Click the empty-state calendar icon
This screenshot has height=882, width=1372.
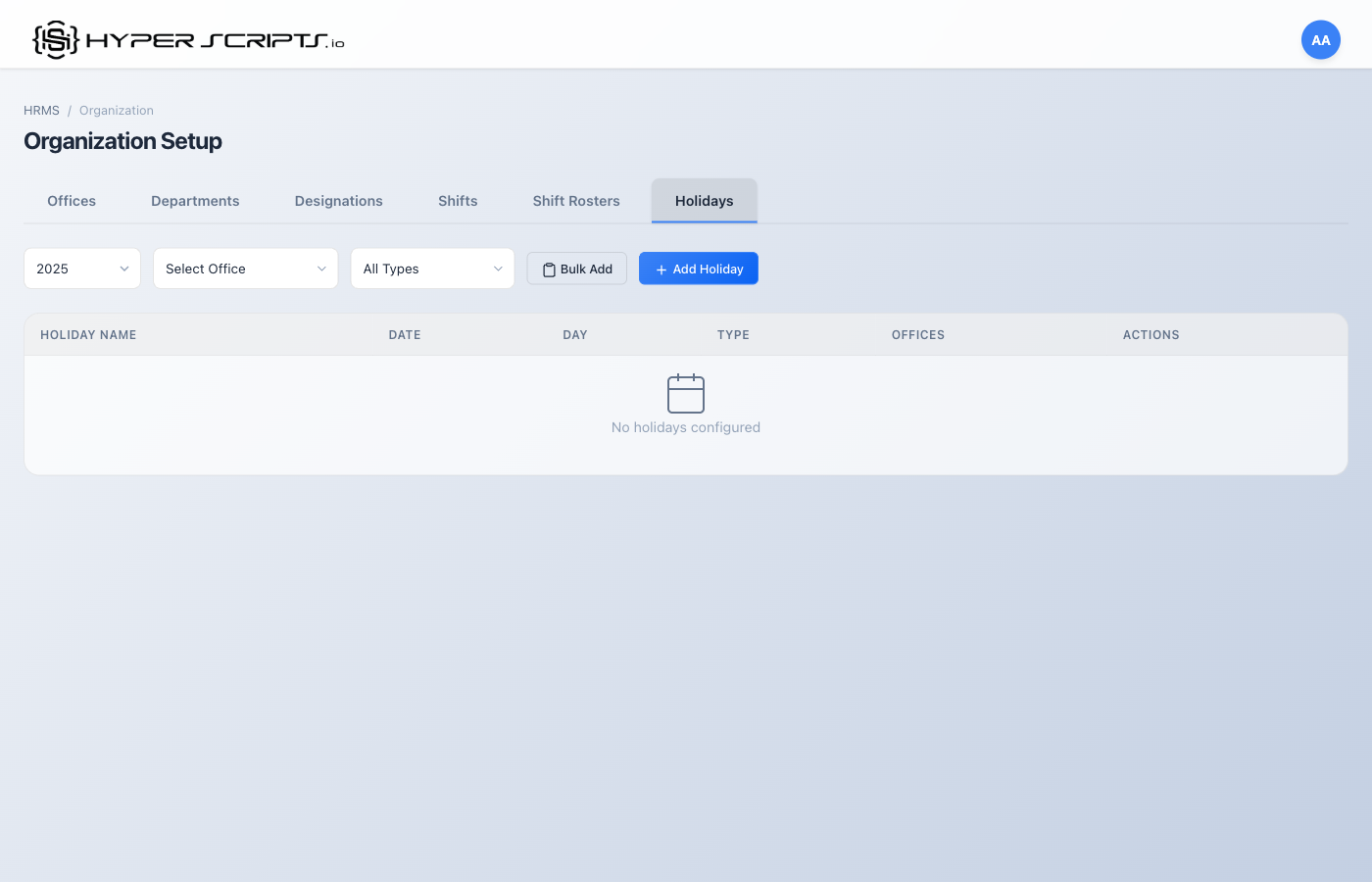click(686, 393)
